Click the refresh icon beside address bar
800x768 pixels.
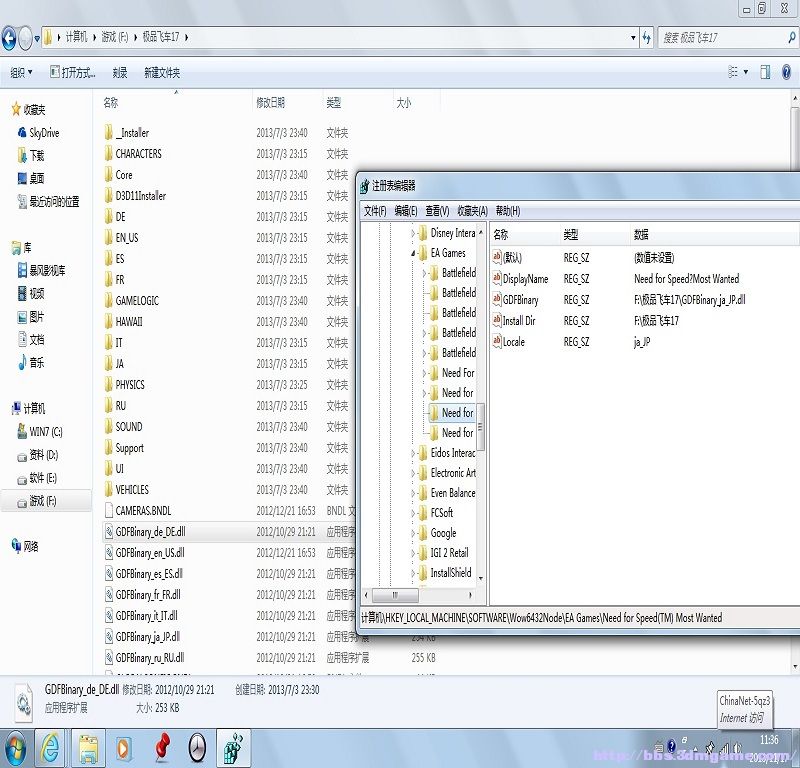pos(646,38)
